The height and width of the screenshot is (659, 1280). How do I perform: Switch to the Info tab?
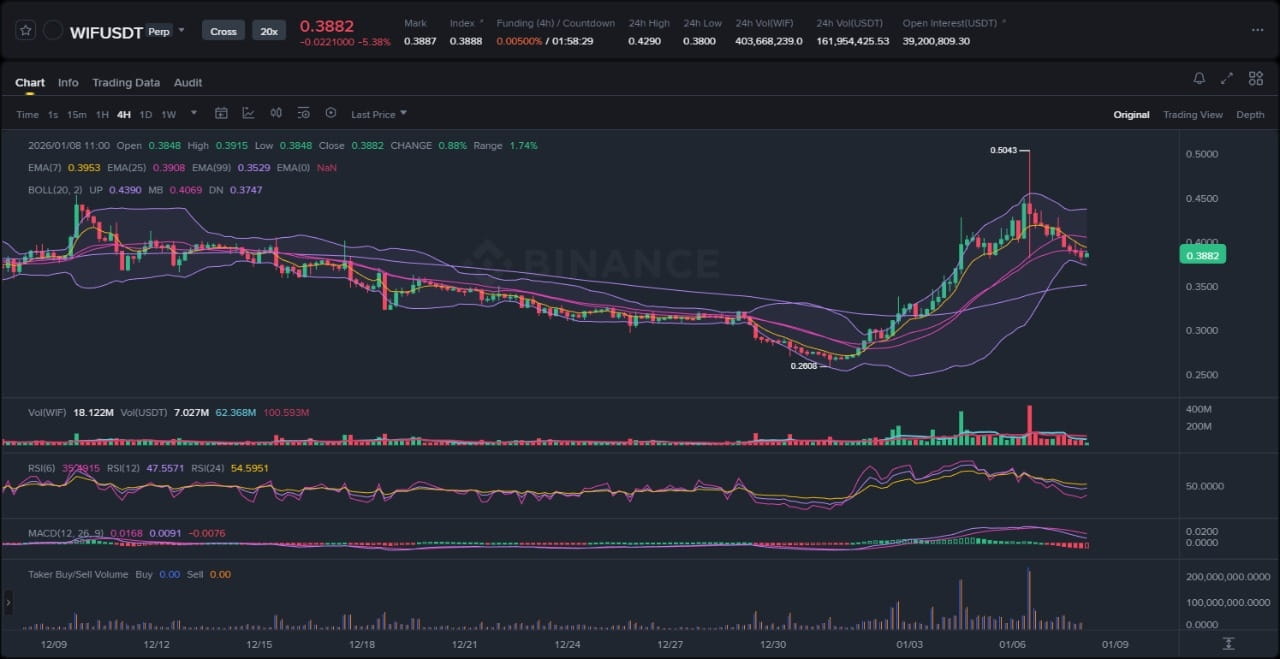coord(68,82)
